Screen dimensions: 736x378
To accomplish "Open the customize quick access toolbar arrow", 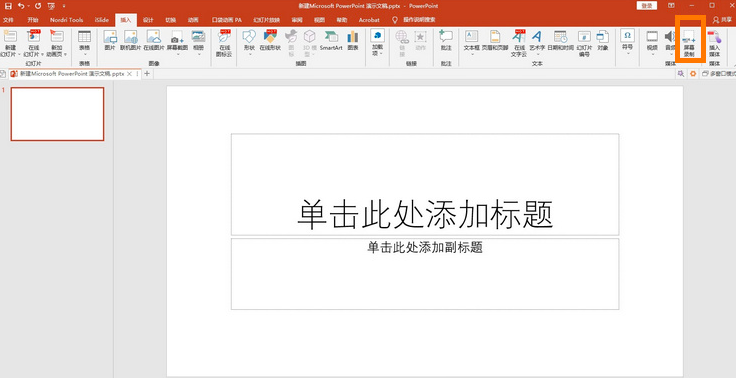I will click(64, 7).
